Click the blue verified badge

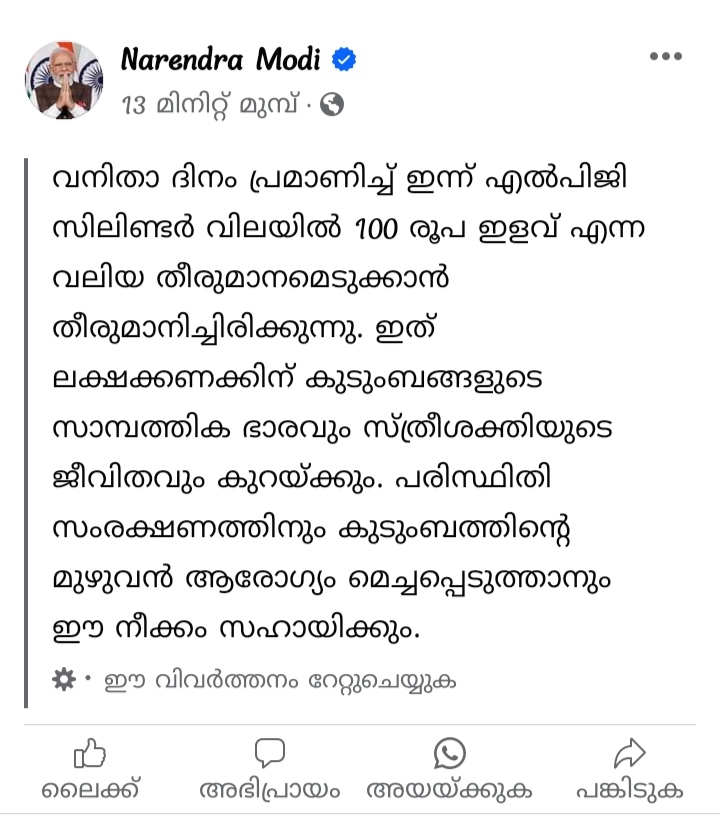coord(345,60)
